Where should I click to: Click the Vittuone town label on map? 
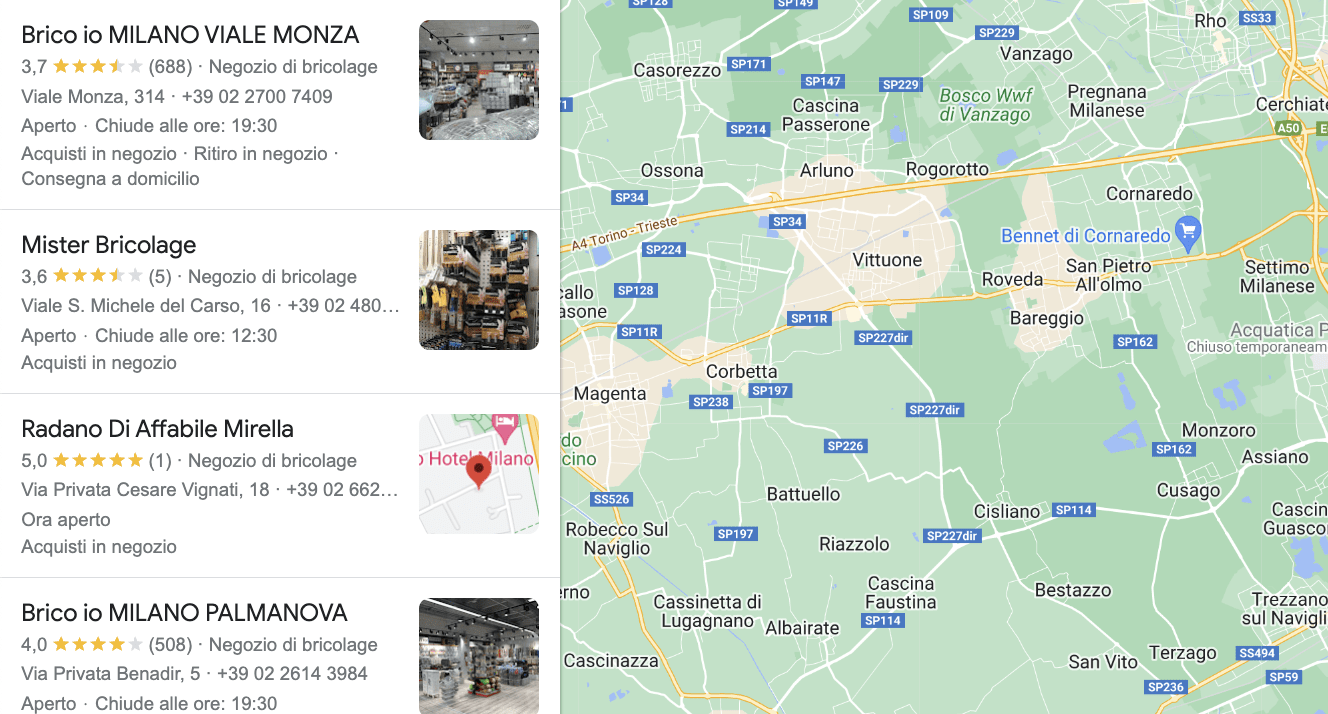click(887, 260)
